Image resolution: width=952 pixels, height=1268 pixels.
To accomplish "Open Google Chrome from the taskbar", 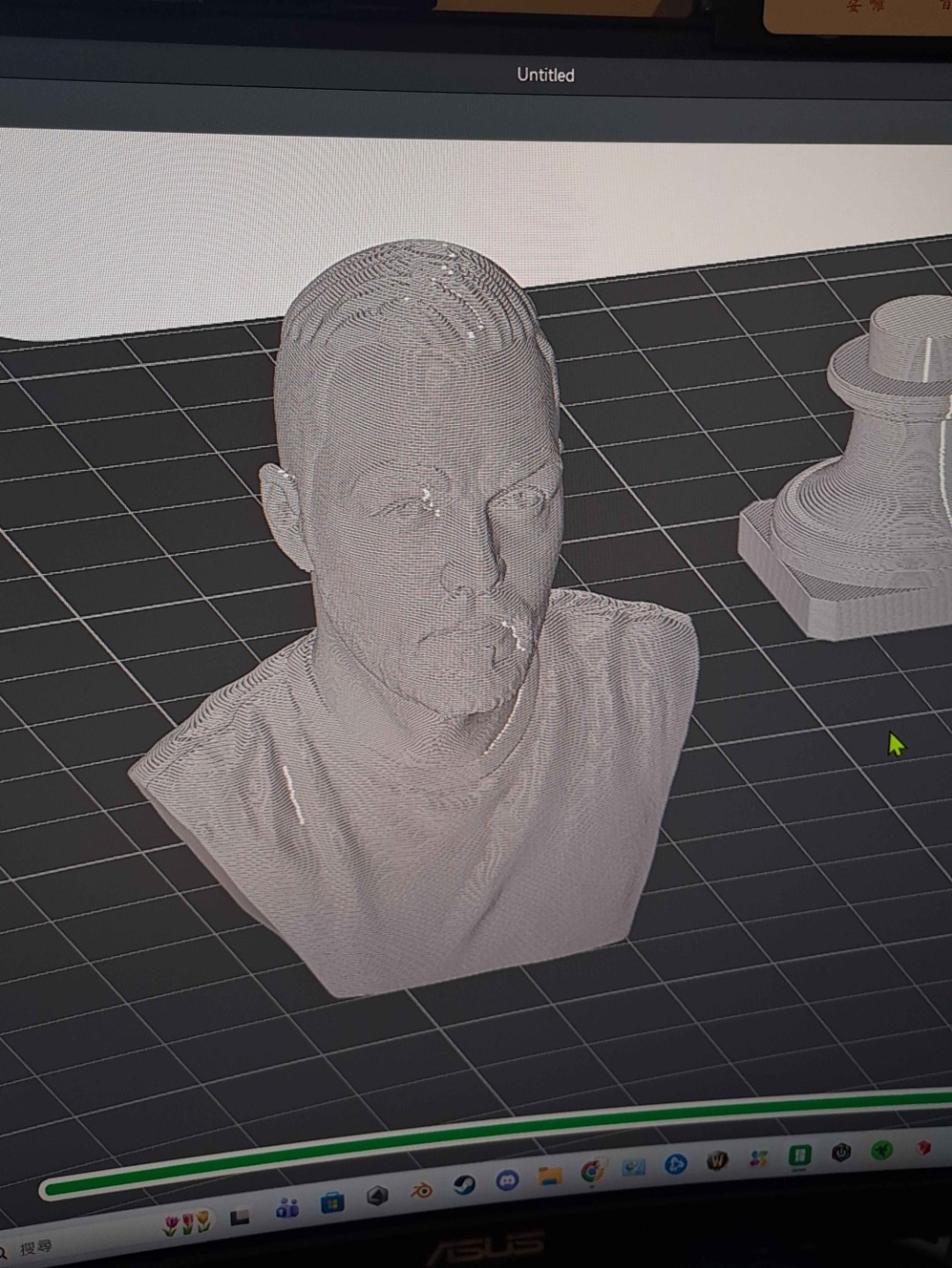I will tap(592, 1171).
